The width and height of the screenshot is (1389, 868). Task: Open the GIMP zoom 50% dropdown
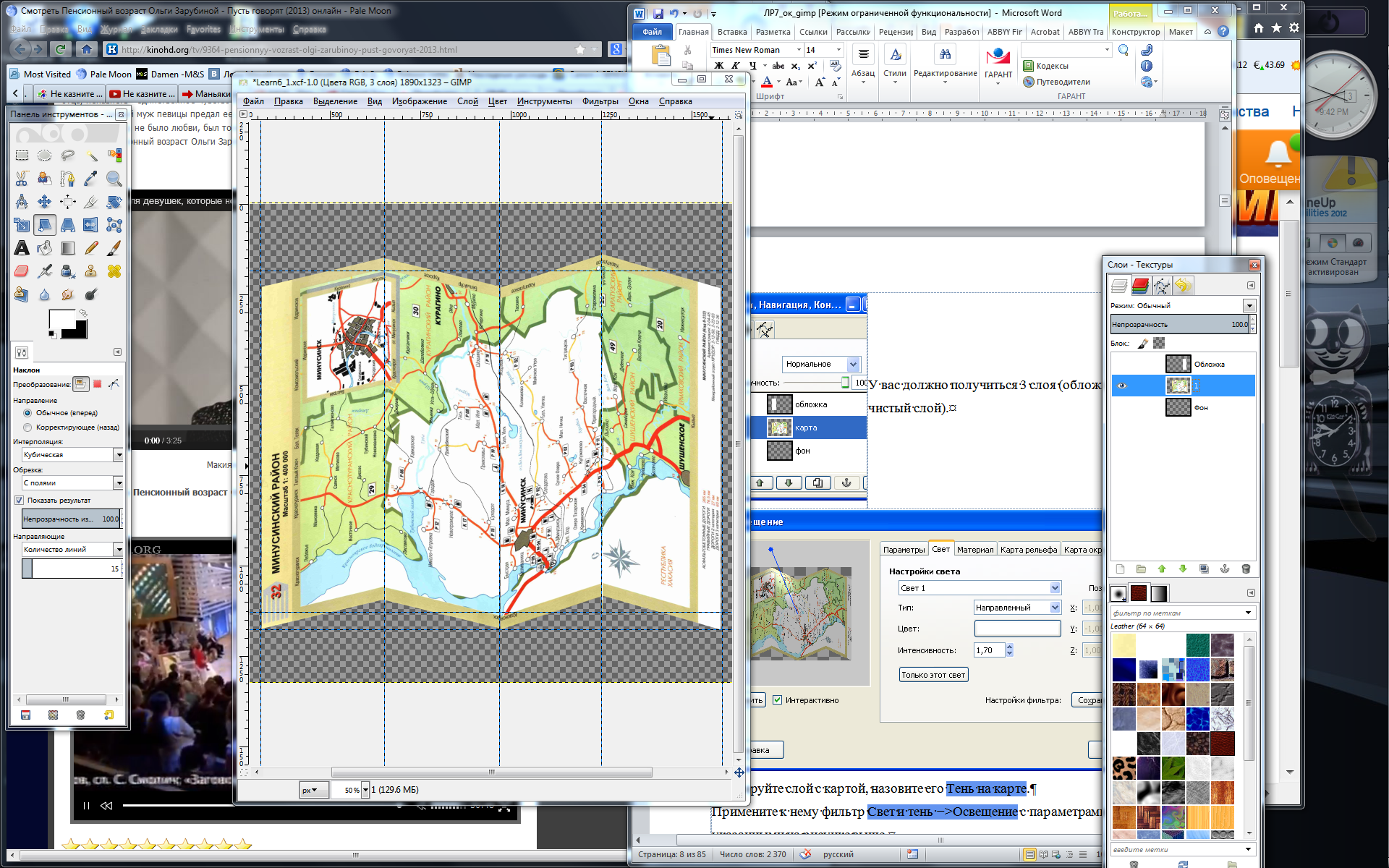tap(365, 790)
